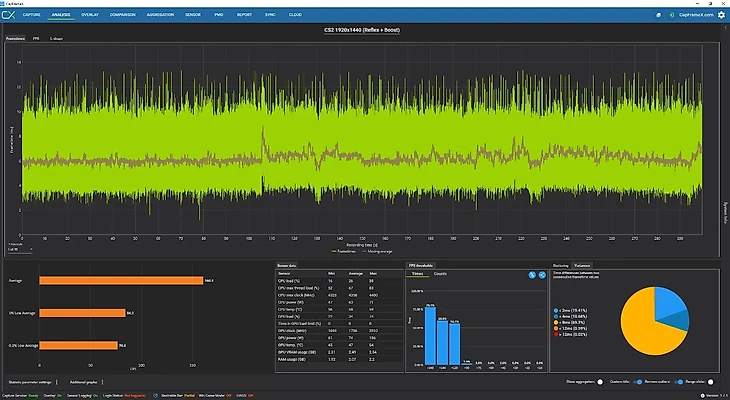
Task: Toggle the Range slider switch
Action: (x=710, y=382)
